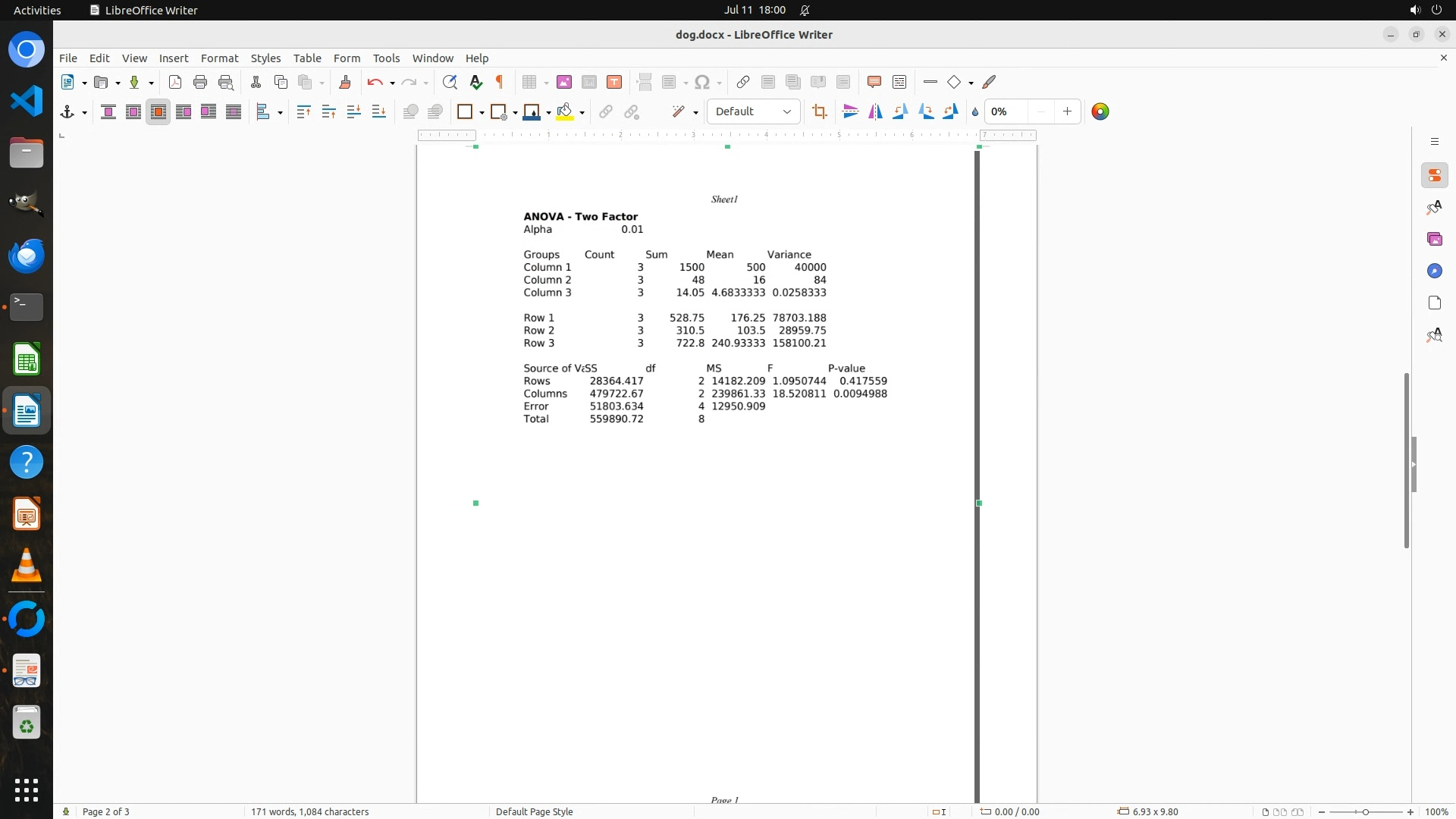This screenshot has width=1456, height=819.
Task: Open the sidebar Gallery panel
Action: coord(1434,239)
